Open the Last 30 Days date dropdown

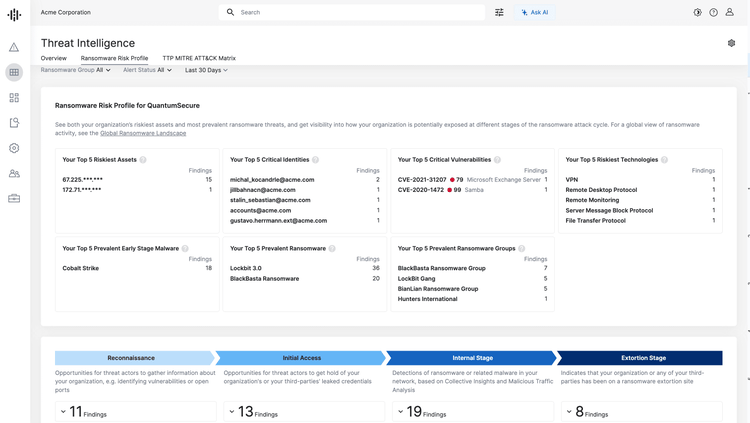click(206, 70)
